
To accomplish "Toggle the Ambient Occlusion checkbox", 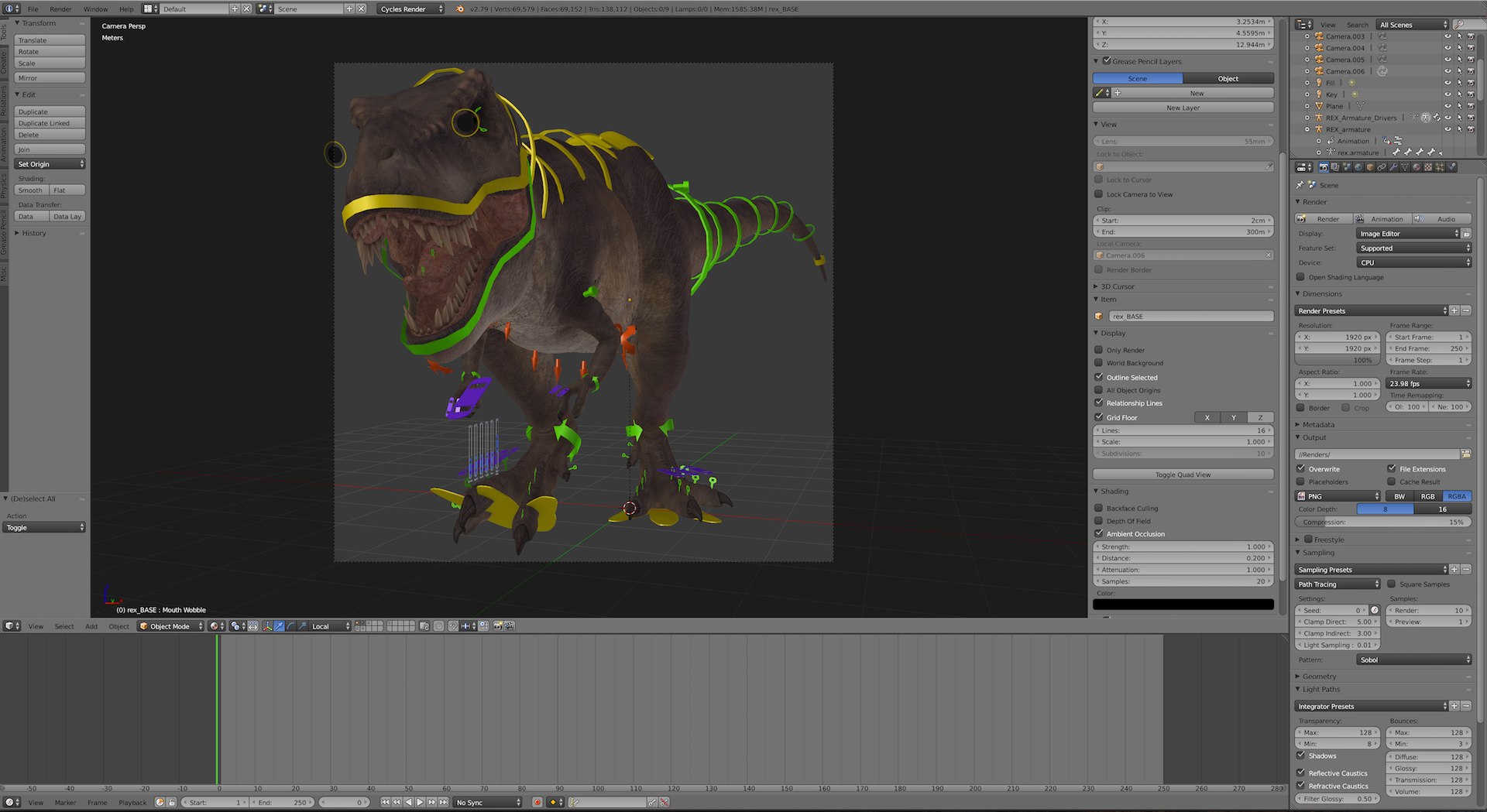I will (x=1098, y=533).
